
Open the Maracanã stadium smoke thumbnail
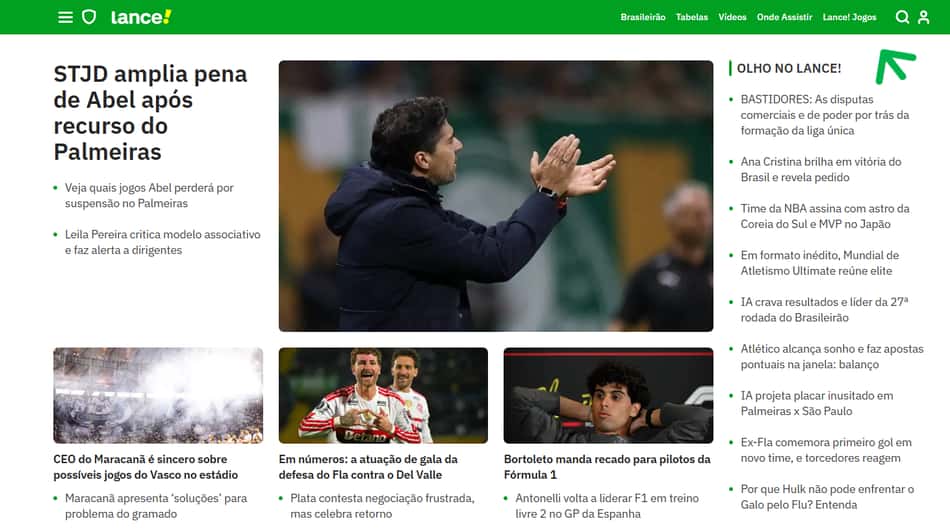(x=158, y=395)
